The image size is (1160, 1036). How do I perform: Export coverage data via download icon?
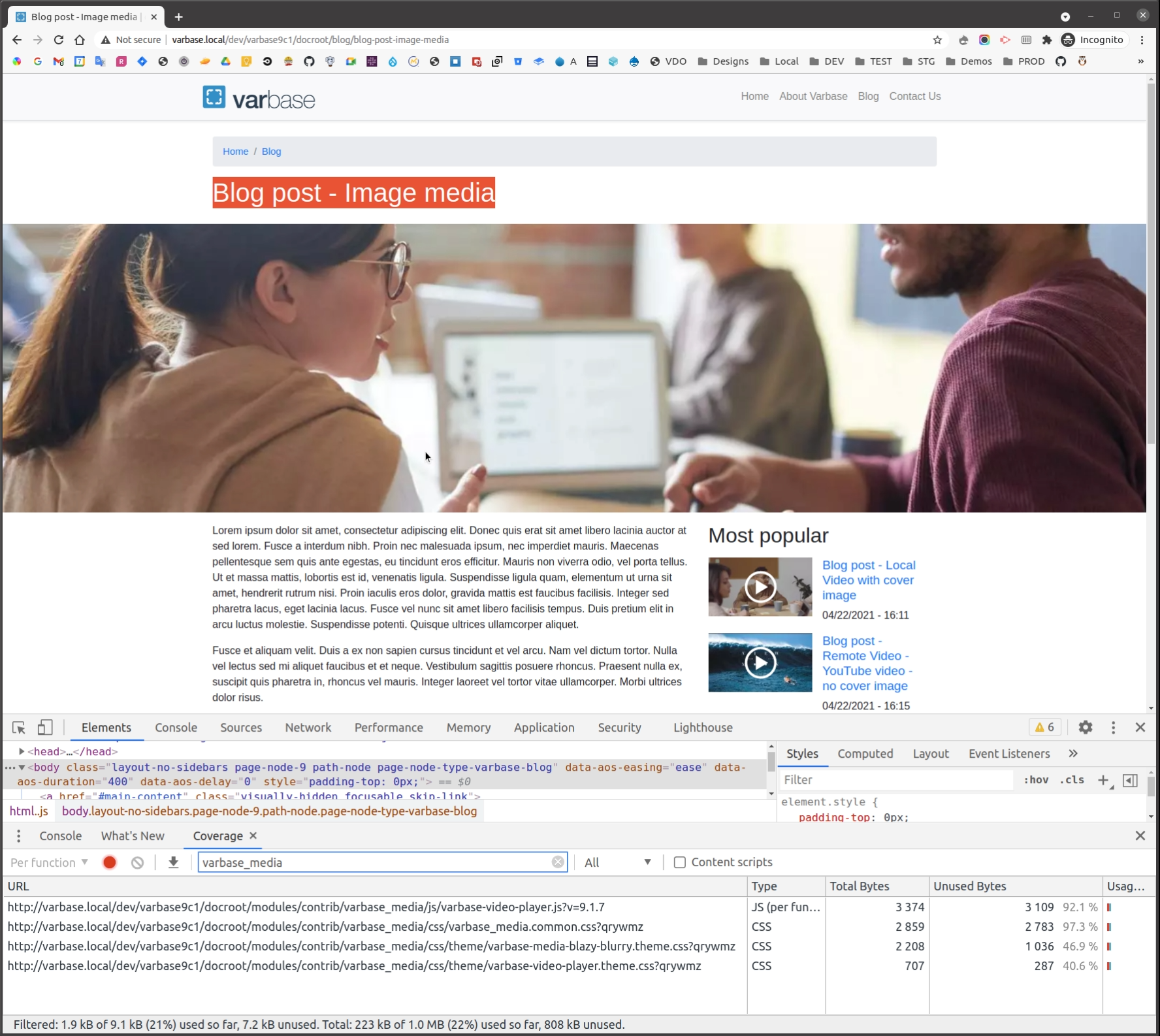[x=173, y=862]
